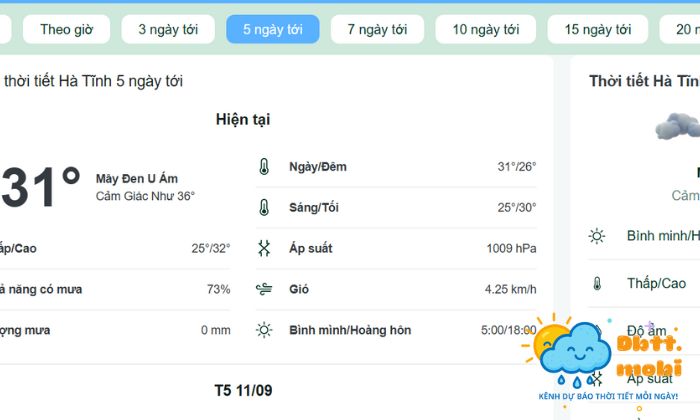The width and height of the screenshot is (700, 420).
Task: Click the dark cloud weather icon
Action: click(677, 127)
